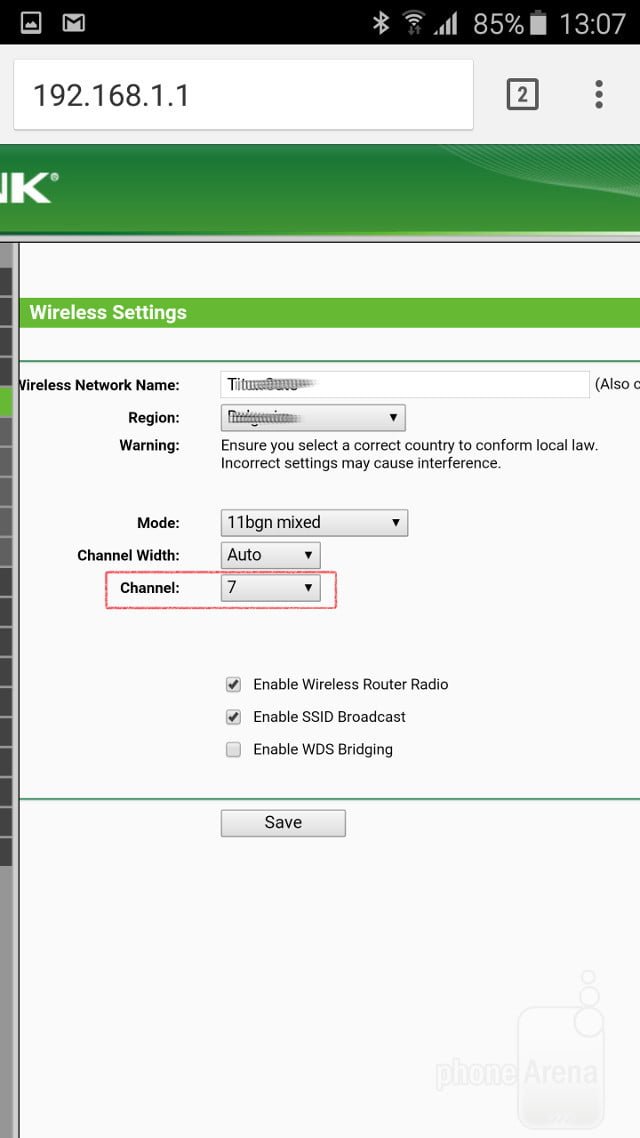The height and width of the screenshot is (1138, 640).
Task: Tap the clock showing 13:07
Action: coord(592,22)
